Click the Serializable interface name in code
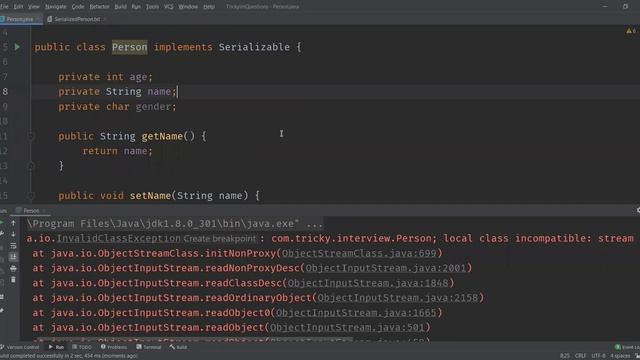Image resolution: width=640 pixels, height=360 pixels. [254, 47]
